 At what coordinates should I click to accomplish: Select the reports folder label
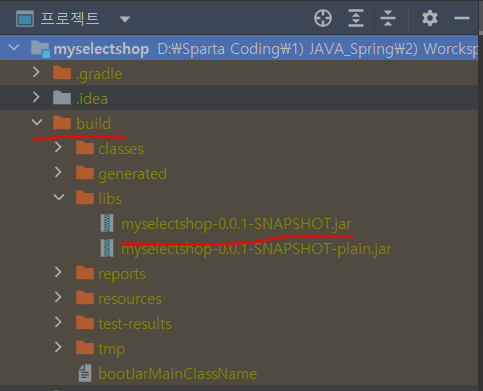pos(122,274)
